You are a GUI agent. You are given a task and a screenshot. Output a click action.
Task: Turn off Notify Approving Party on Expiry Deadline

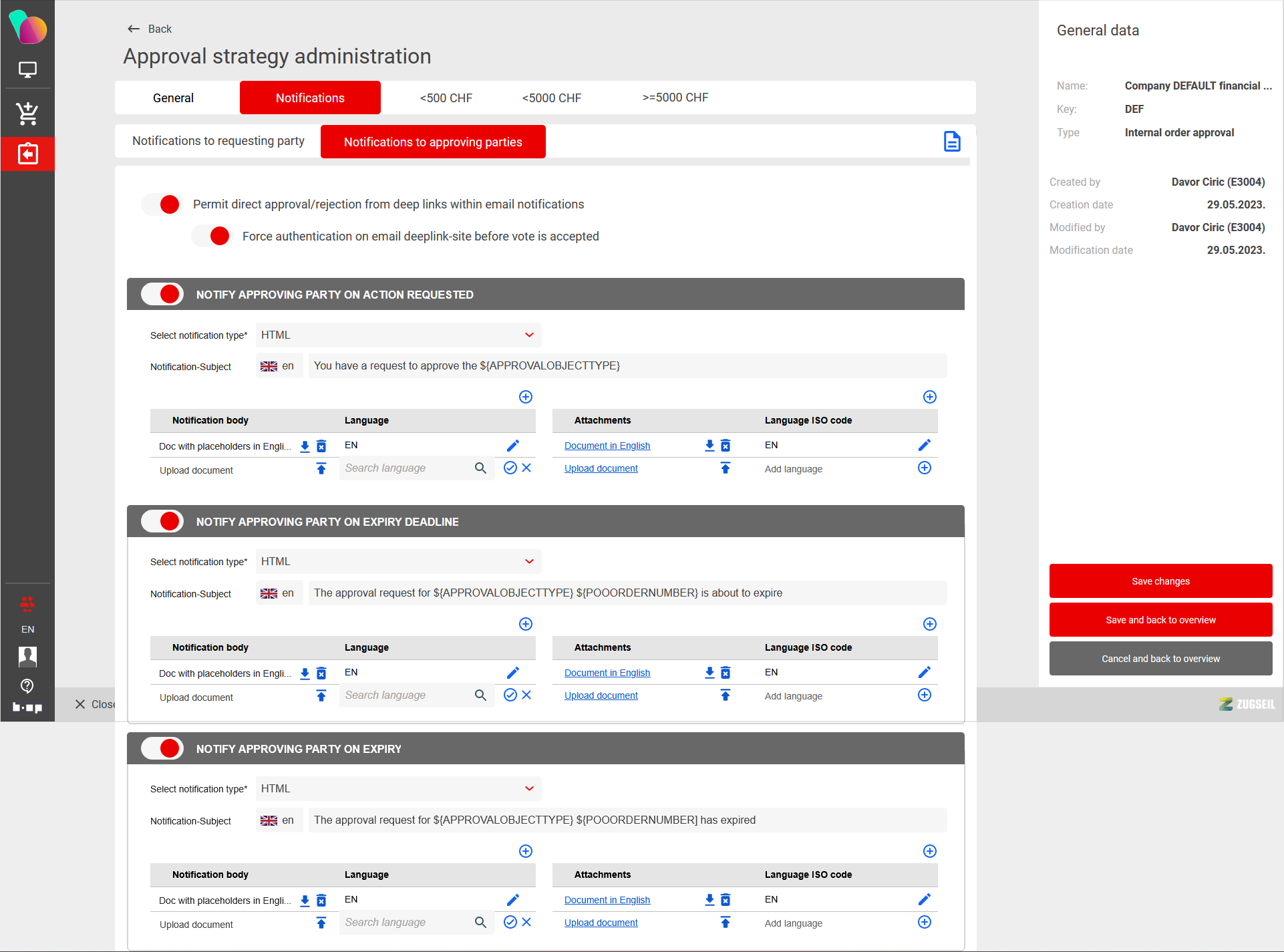click(162, 521)
